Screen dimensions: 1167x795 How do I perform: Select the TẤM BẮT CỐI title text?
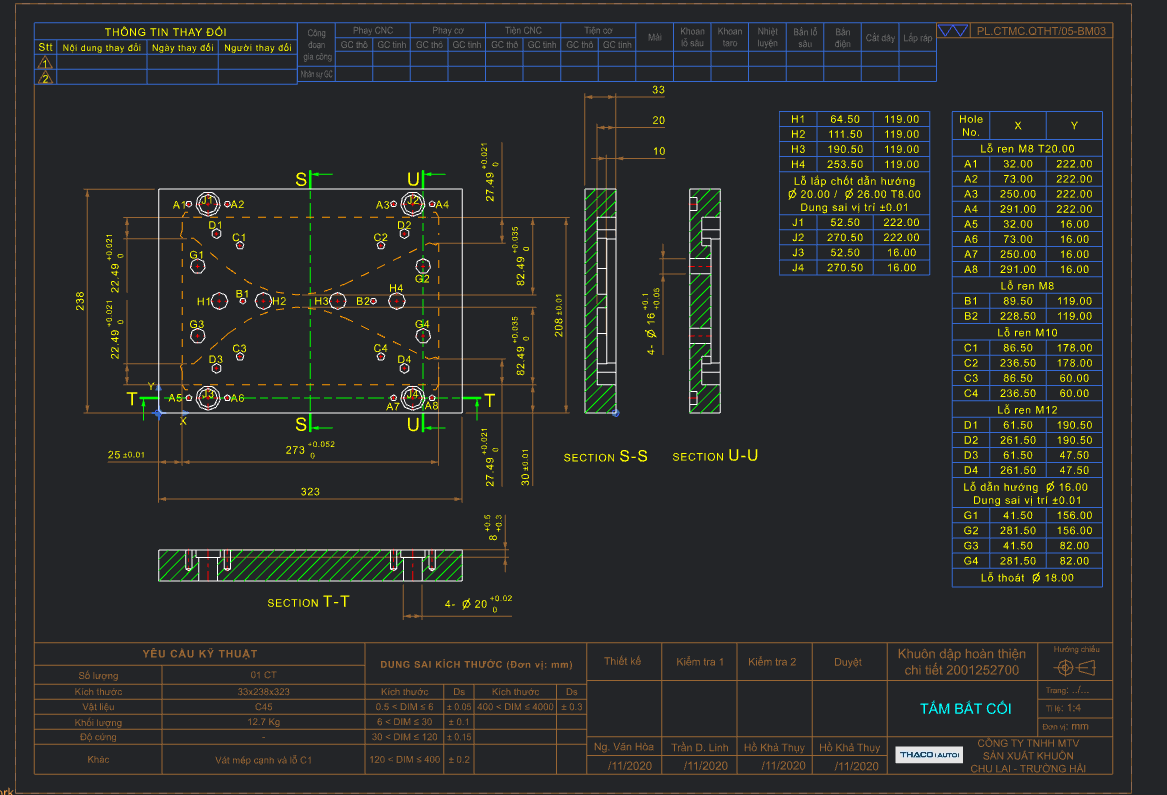[965, 708]
